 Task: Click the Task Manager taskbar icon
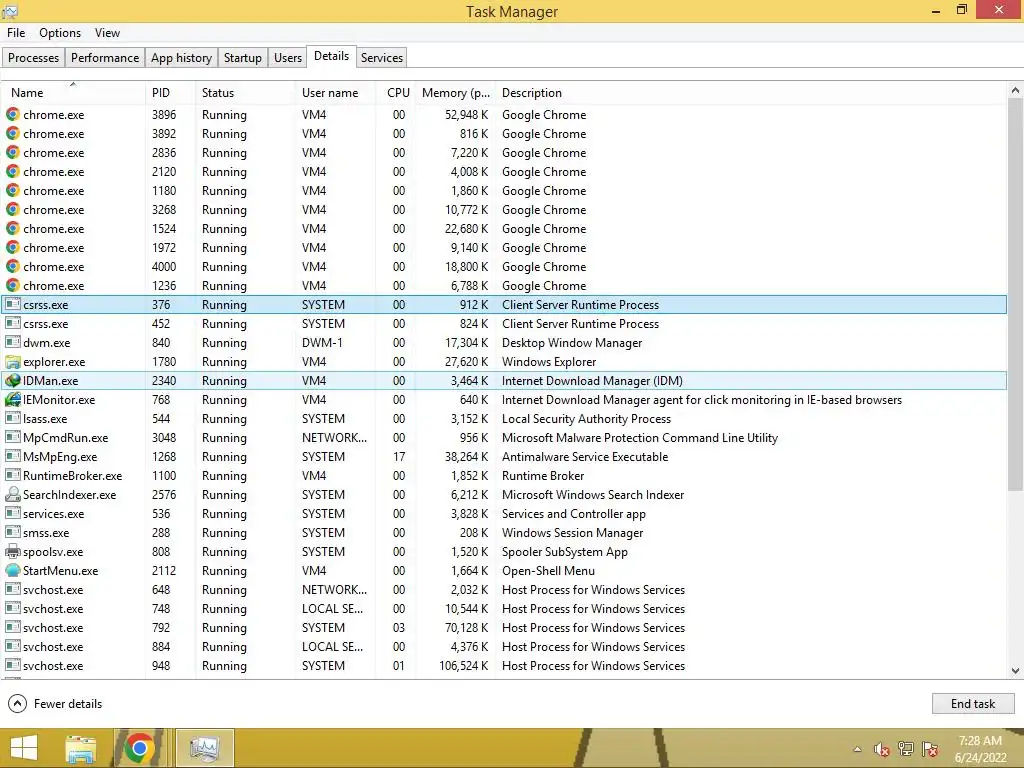coord(204,748)
